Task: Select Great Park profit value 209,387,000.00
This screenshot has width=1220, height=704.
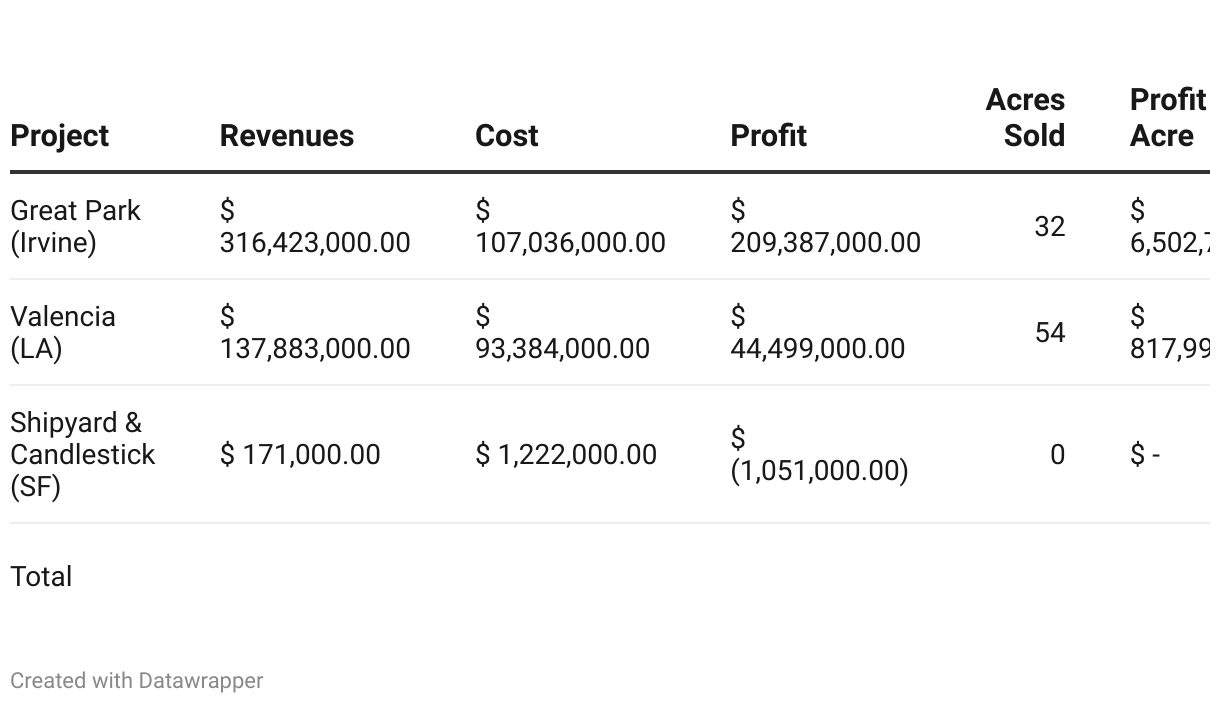Action: 825,227
